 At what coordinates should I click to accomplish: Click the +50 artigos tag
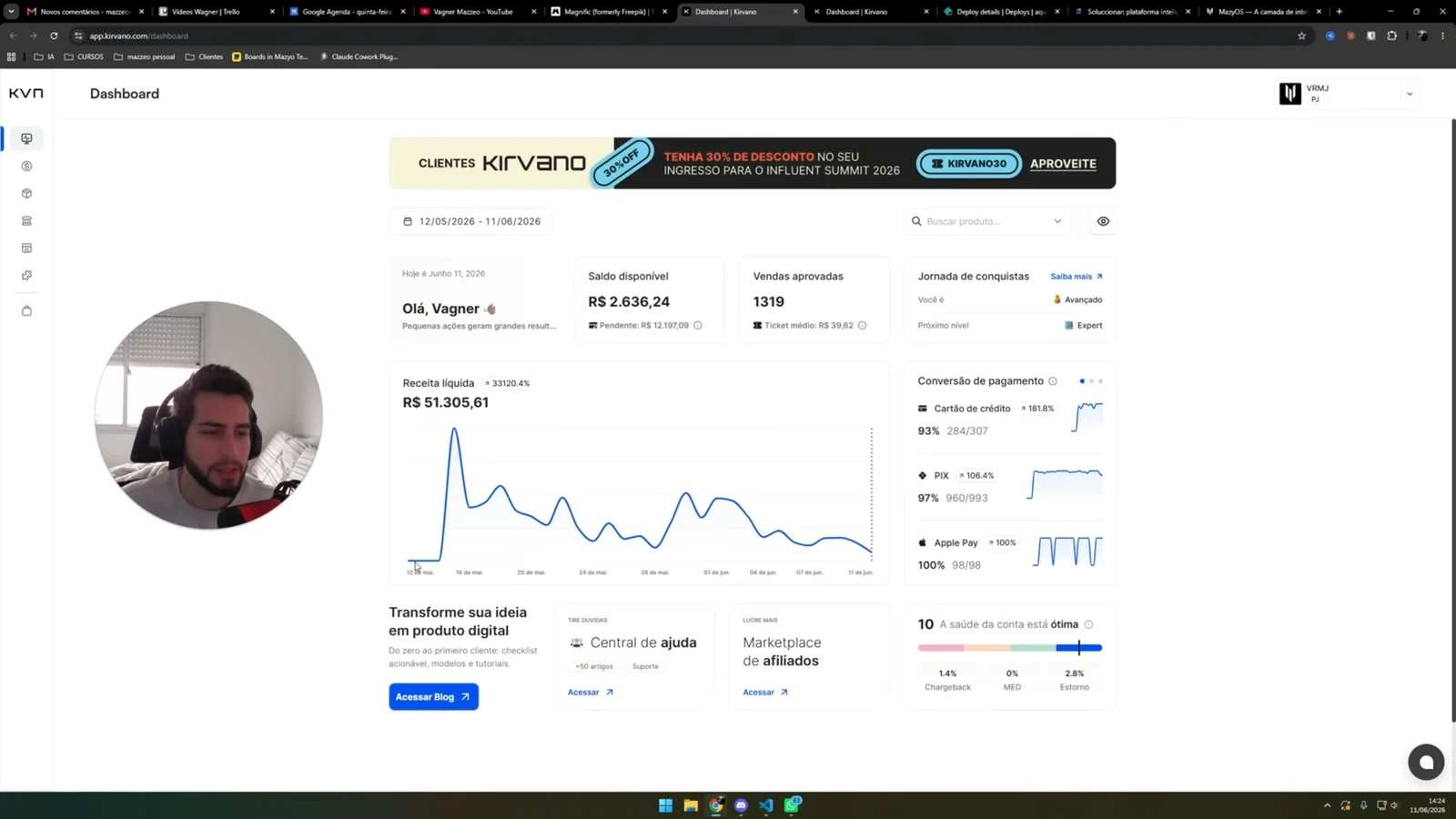[594, 667]
